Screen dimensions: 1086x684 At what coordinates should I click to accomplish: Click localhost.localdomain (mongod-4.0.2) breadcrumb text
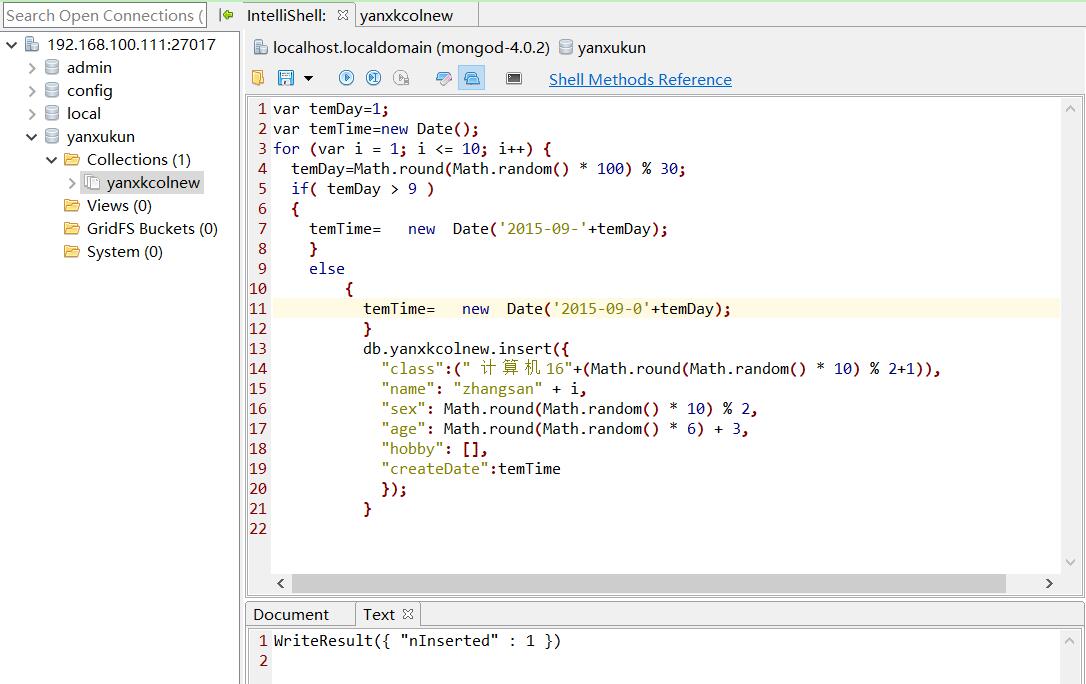click(411, 48)
